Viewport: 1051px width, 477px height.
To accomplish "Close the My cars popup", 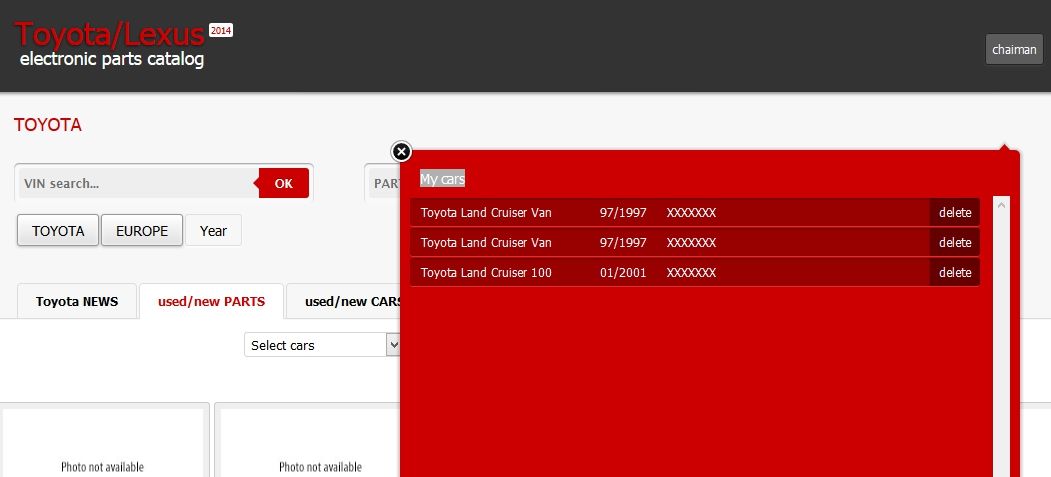I will 401,151.
